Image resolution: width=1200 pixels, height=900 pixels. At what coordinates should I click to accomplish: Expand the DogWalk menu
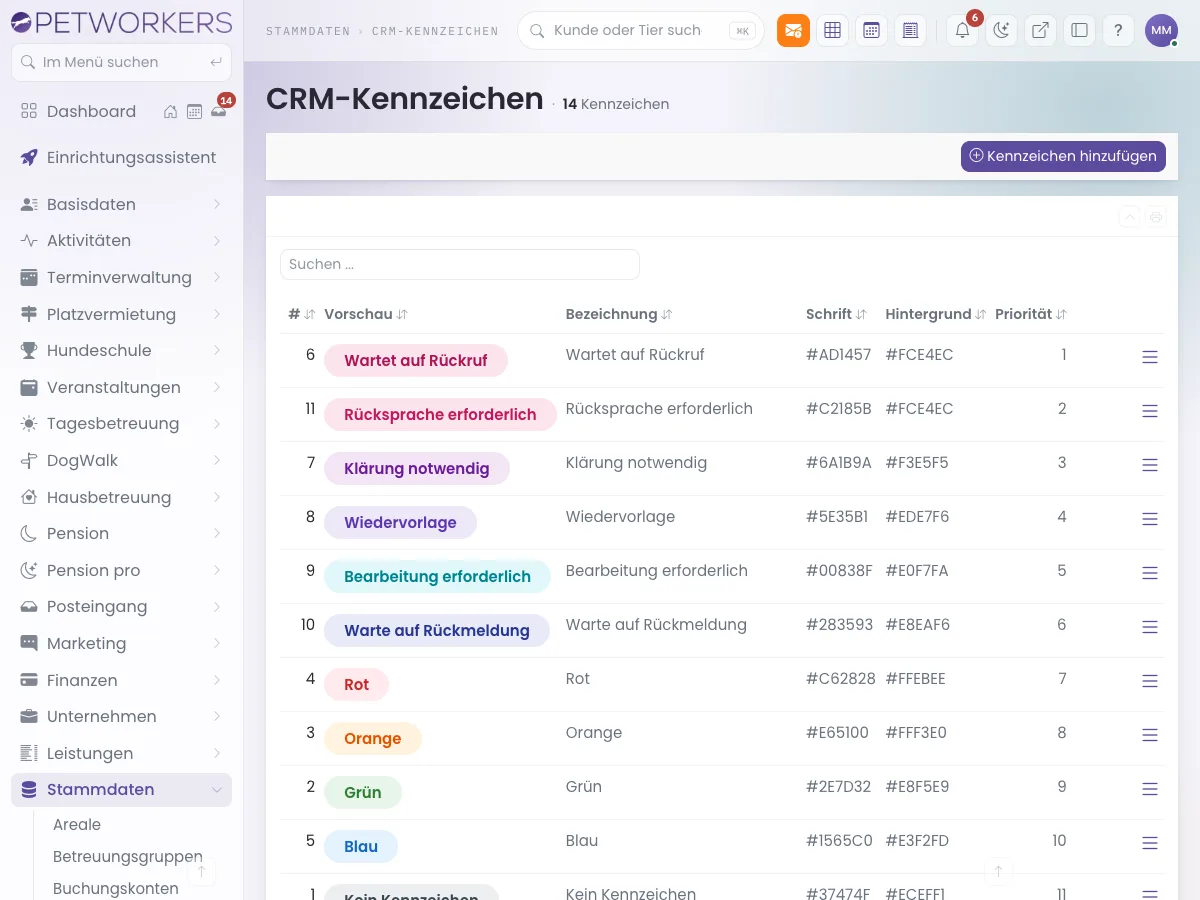tap(121, 460)
